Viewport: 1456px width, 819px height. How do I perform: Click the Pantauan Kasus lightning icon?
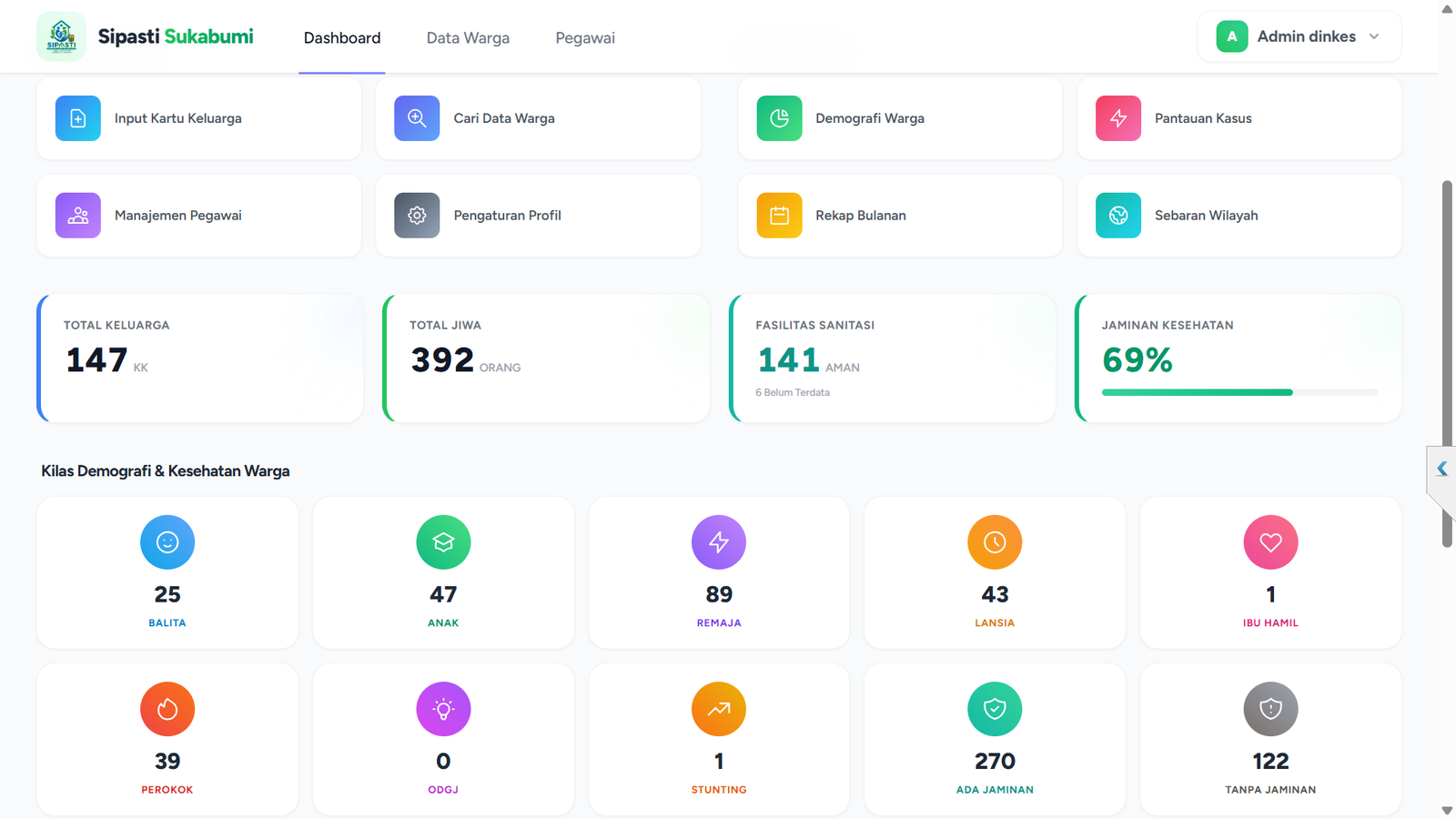1118,118
